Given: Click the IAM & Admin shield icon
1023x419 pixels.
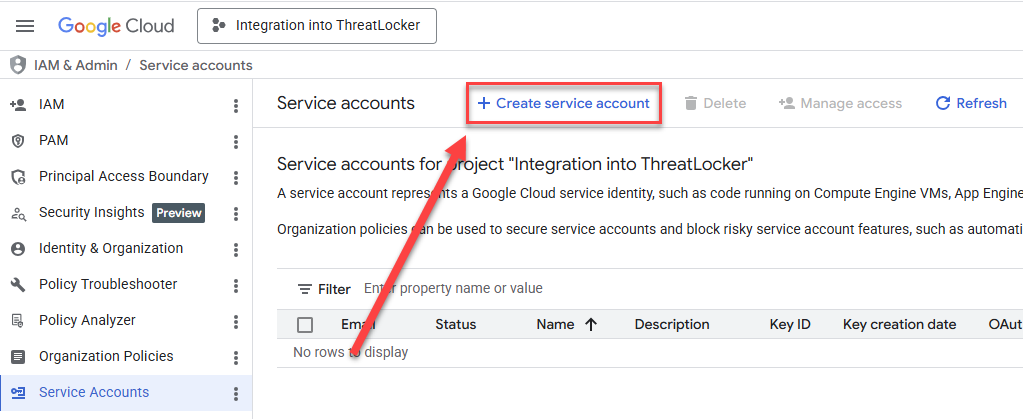Looking at the screenshot, I should click(18, 65).
